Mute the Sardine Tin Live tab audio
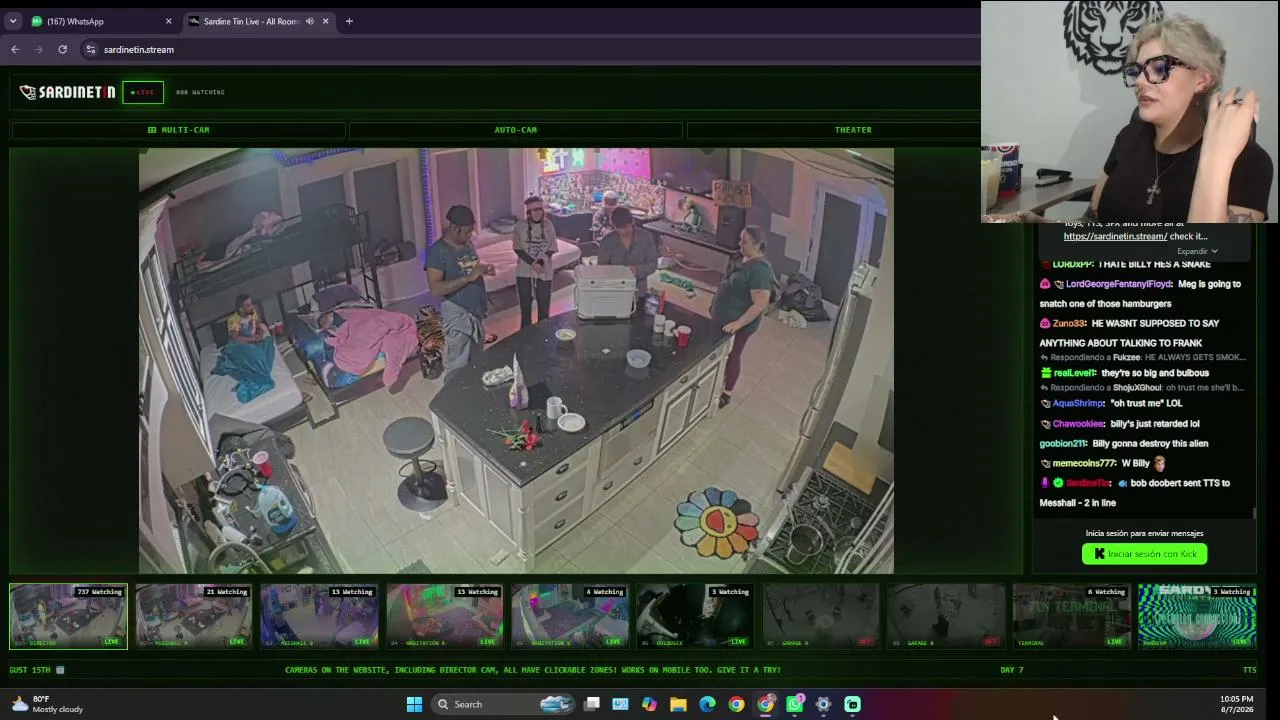The height and width of the screenshot is (720, 1280). pos(310,21)
